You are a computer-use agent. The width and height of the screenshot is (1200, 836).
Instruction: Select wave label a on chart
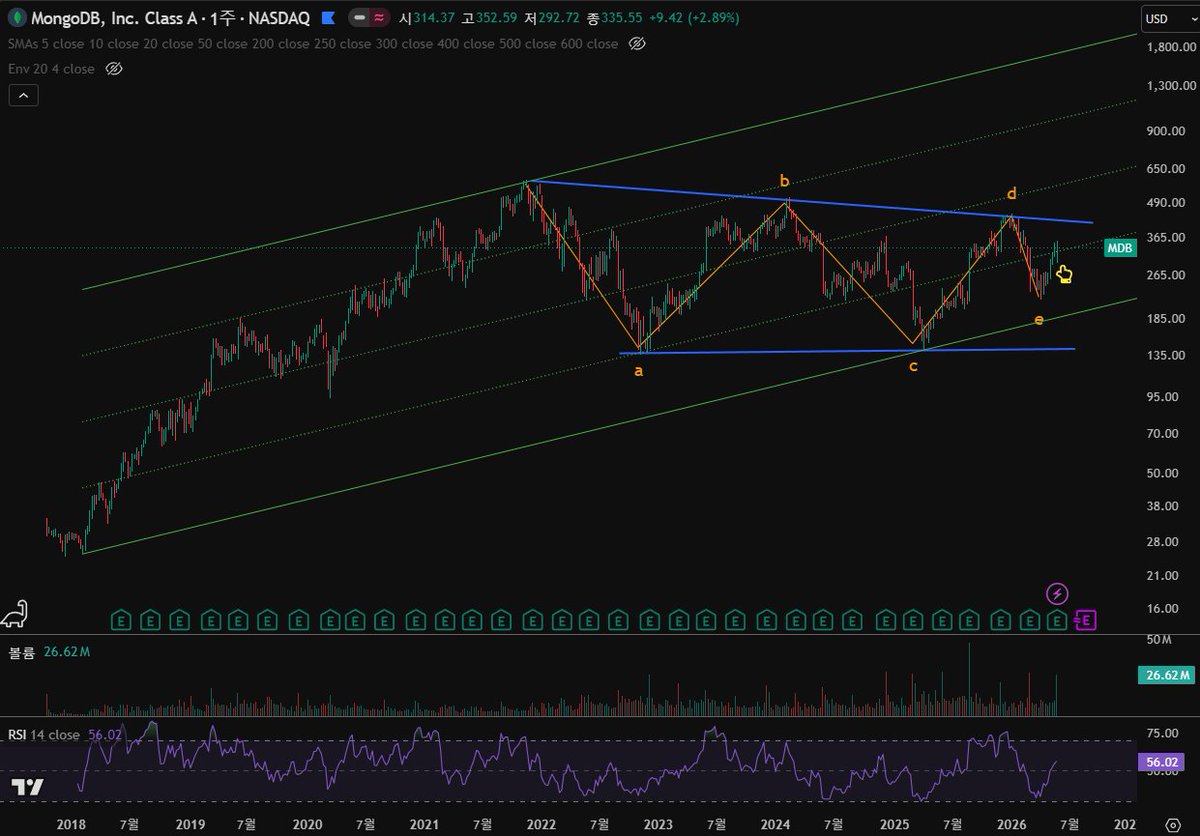pos(639,371)
